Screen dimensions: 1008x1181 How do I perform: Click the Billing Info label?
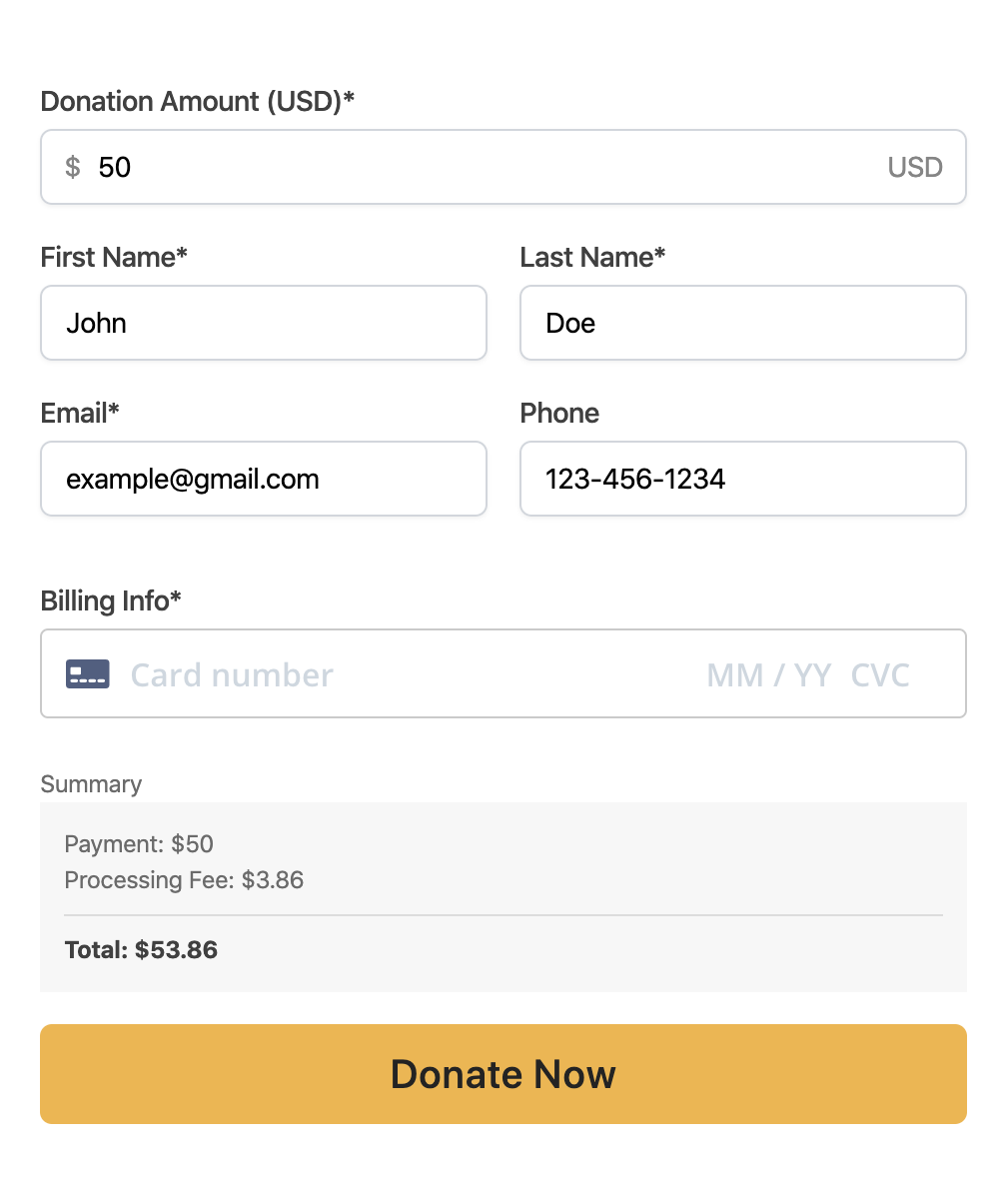coord(111,600)
